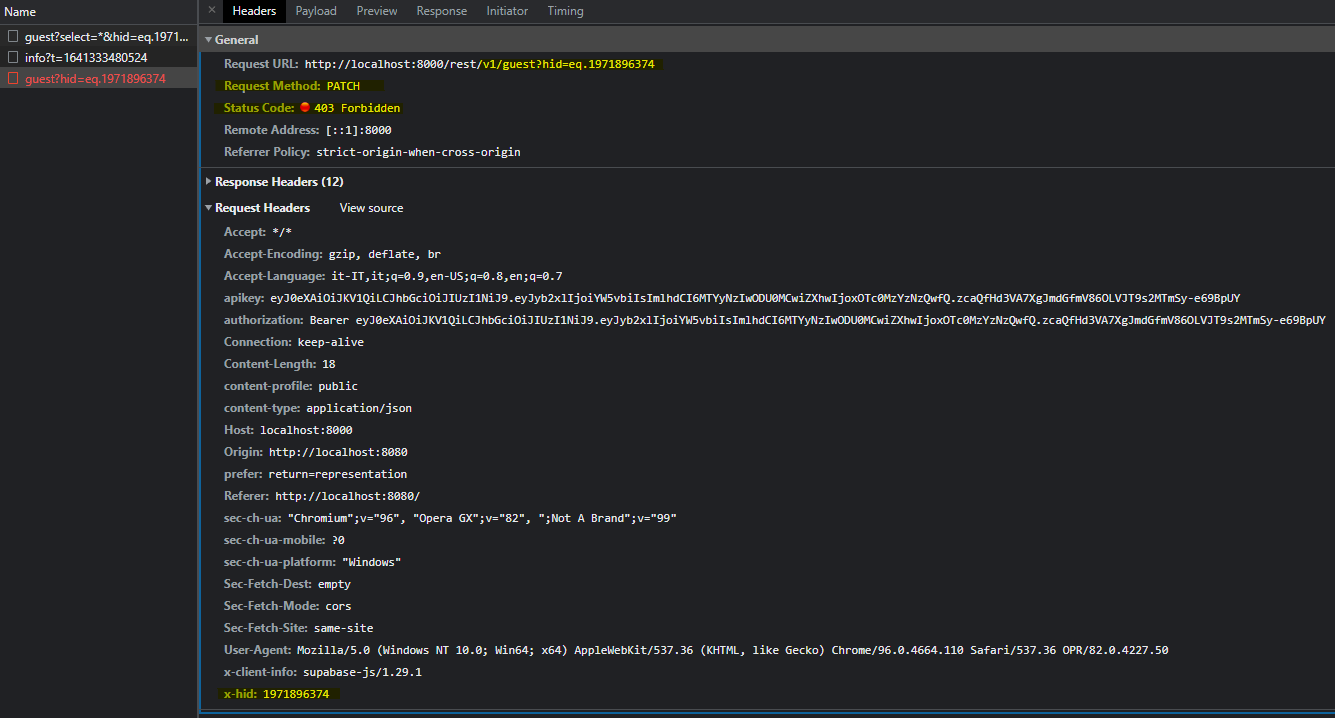Click the sec-ch-ua-platform value "Windows"
The width and height of the screenshot is (1335, 718).
(x=372, y=562)
